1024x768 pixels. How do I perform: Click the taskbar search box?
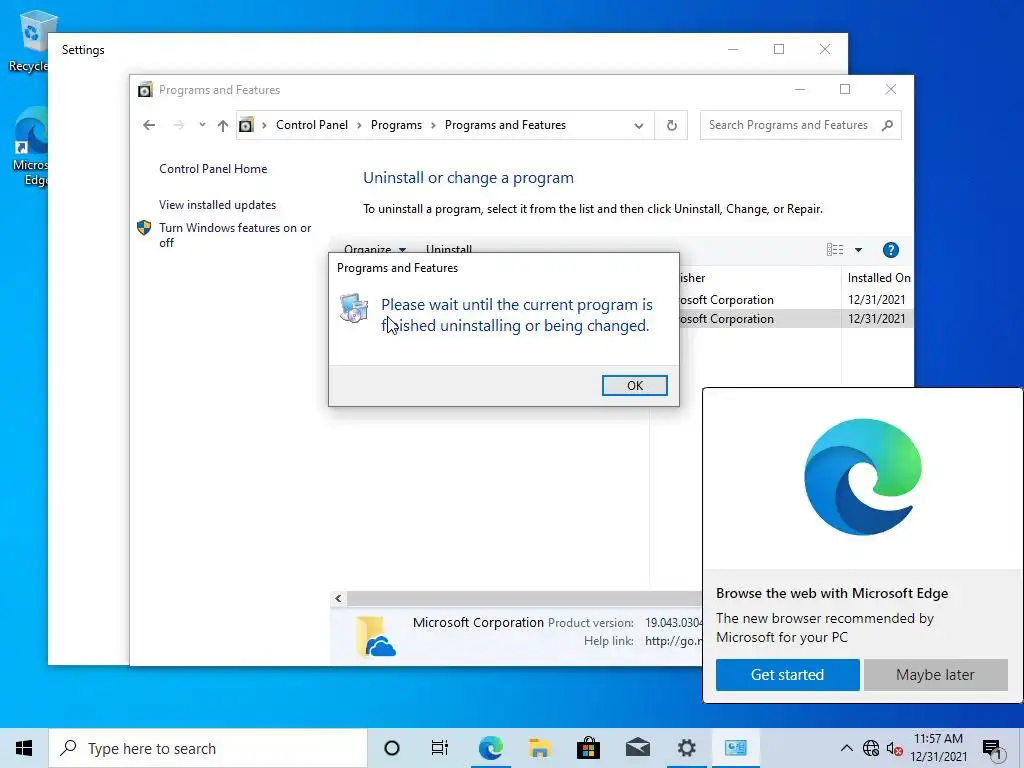click(x=208, y=748)
